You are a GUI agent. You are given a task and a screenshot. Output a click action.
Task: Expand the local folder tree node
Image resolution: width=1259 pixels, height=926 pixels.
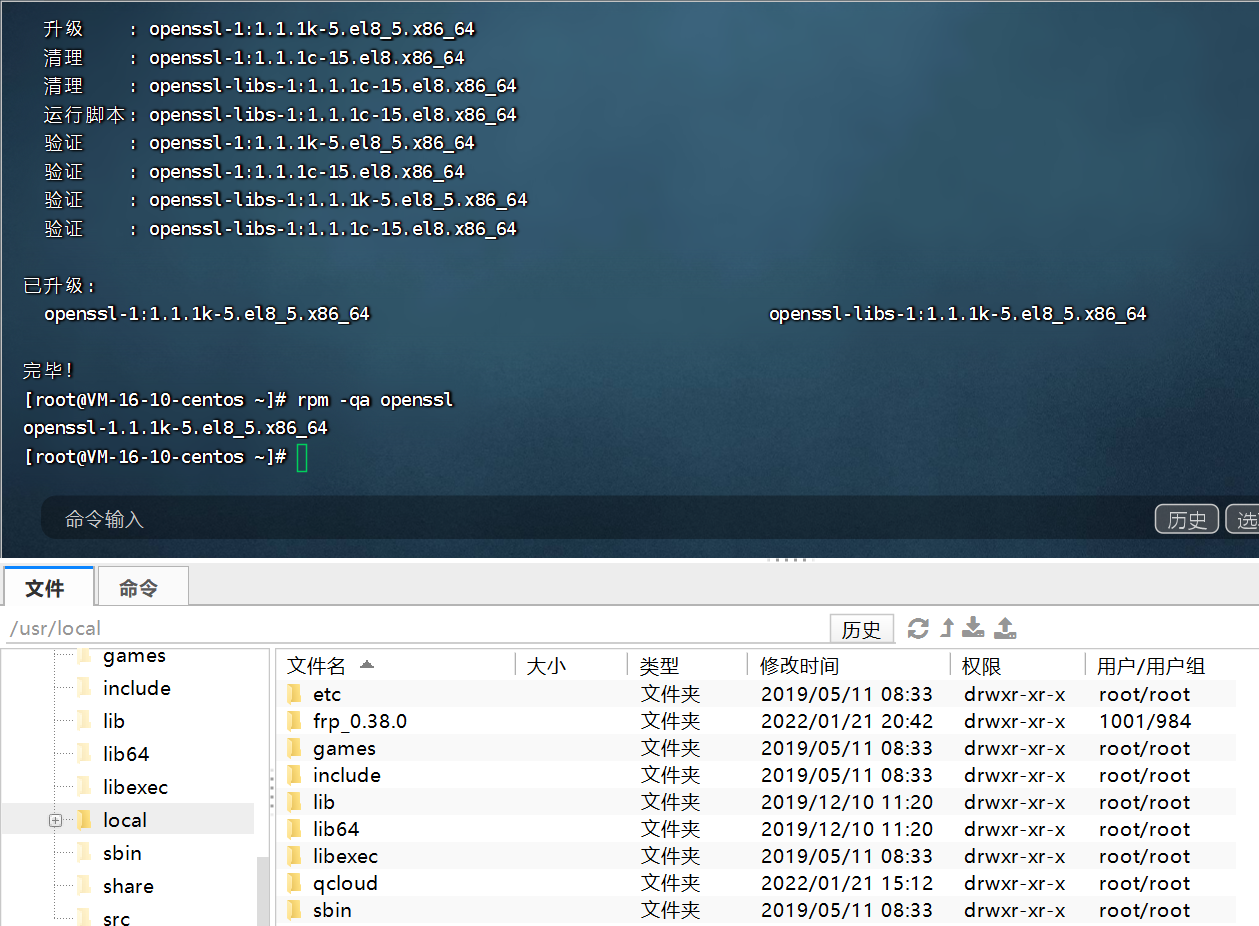tap(55, 820)
